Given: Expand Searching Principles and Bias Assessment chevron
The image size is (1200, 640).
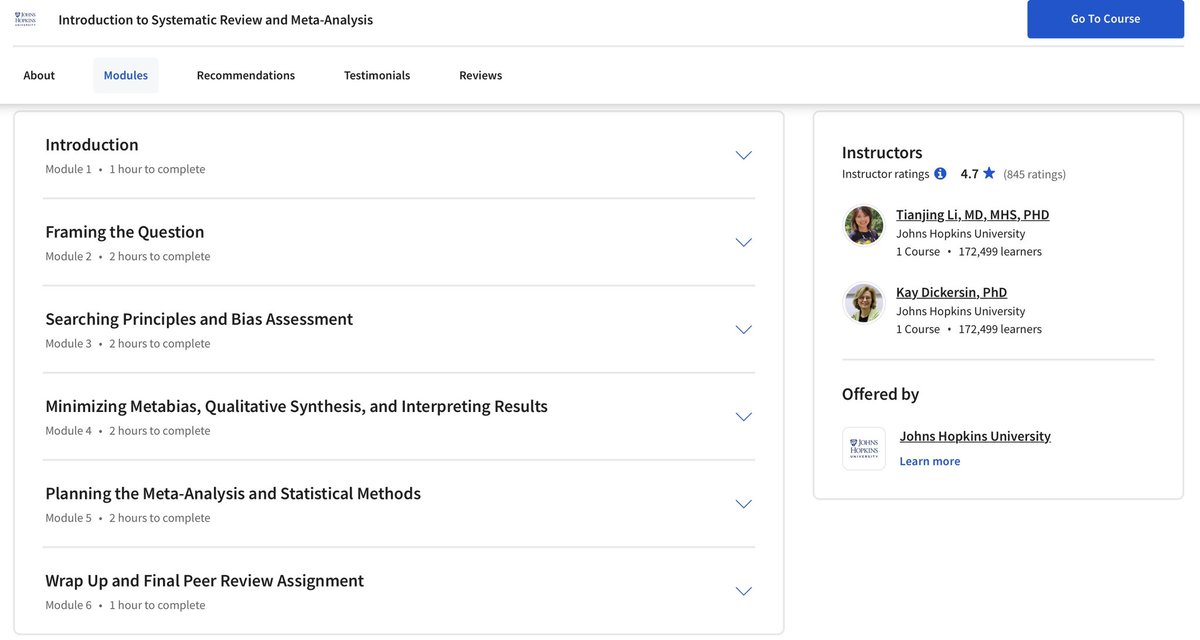Looking at the screenshot, I should [743, 329].
